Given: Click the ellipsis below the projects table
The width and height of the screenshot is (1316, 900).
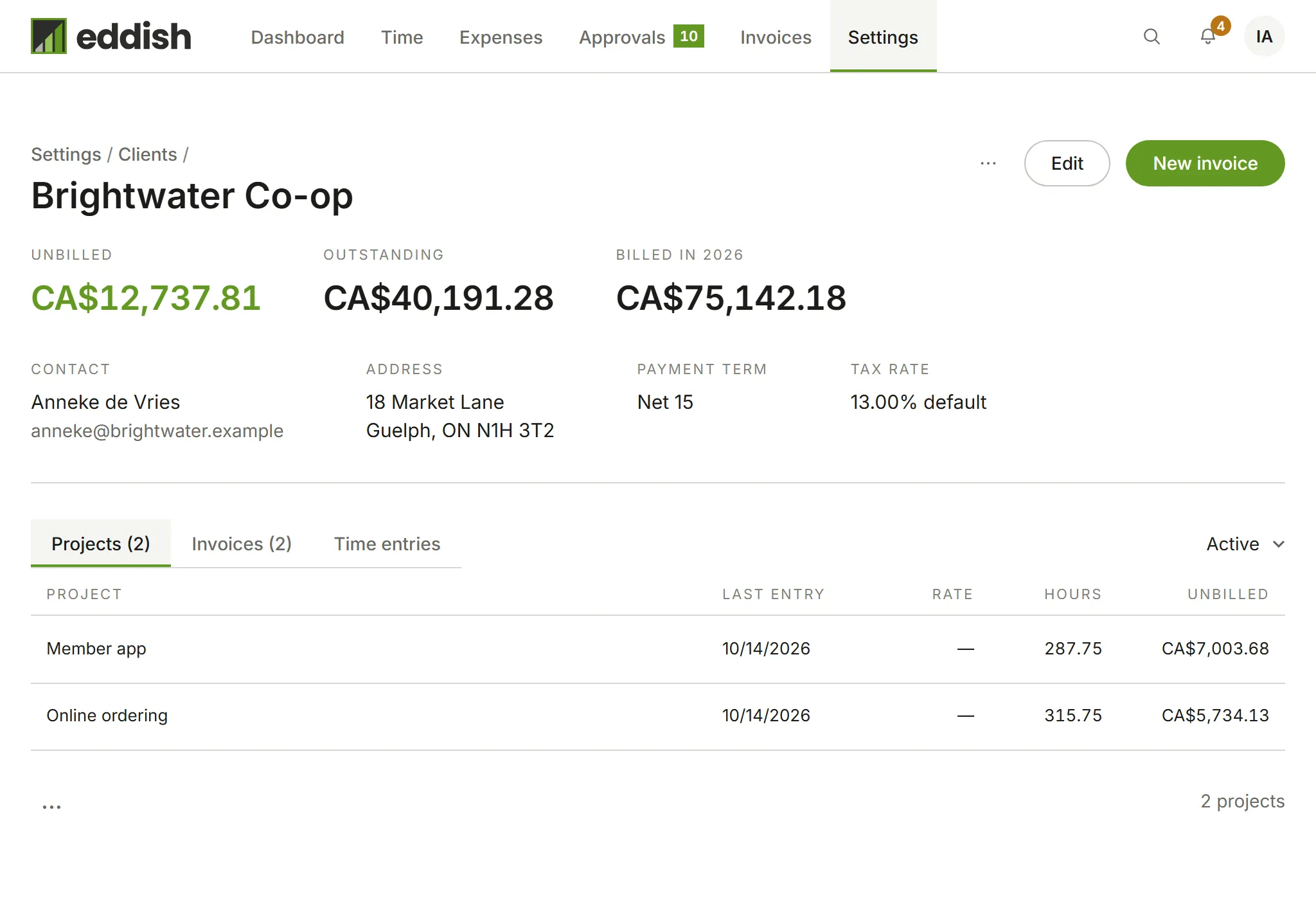Looking at the screenshot, I should point(51,806).
